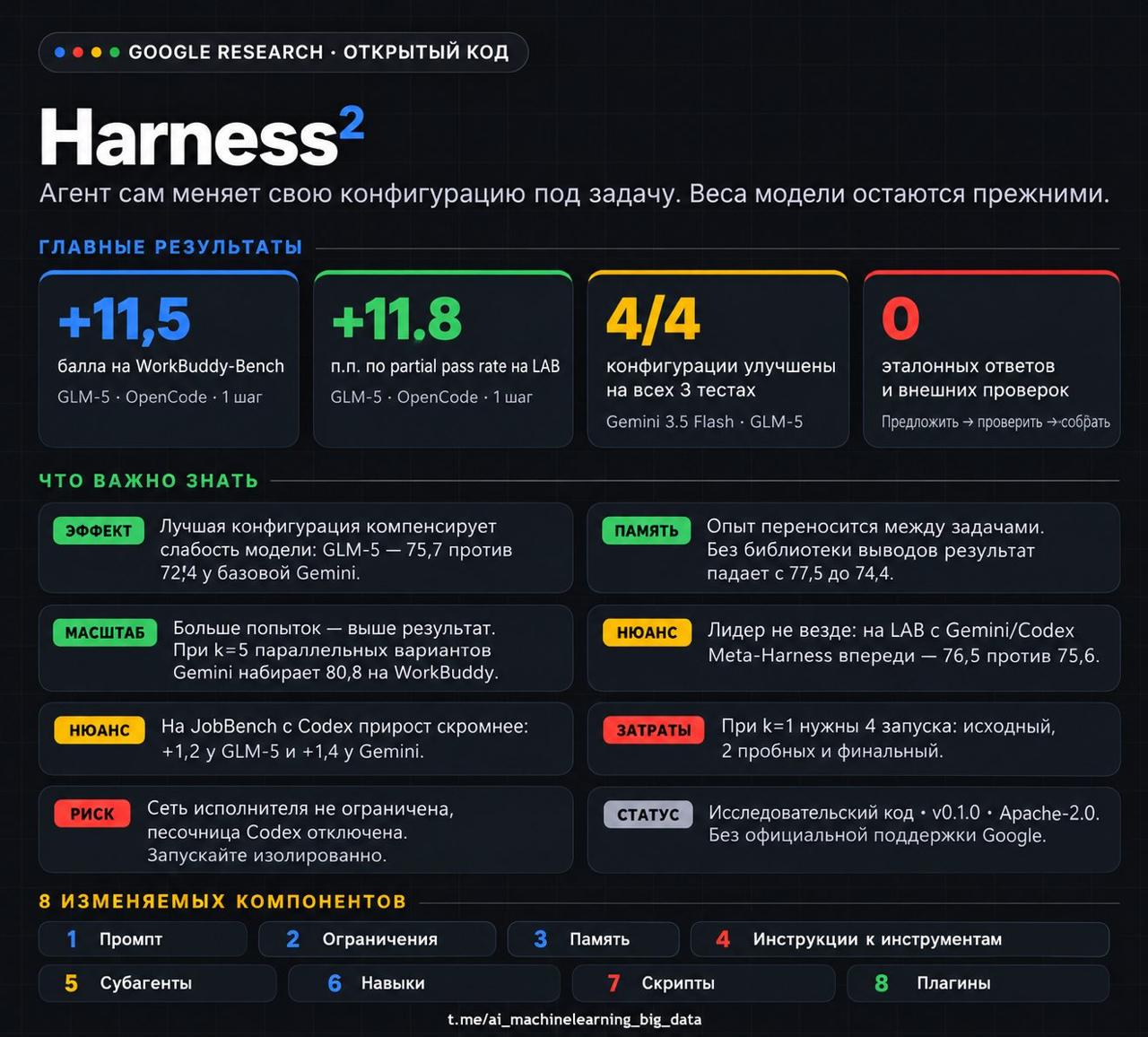
Task: Click the "НЮАНС" badge beside the Meta-Harness note
Action: click(647, 632)
